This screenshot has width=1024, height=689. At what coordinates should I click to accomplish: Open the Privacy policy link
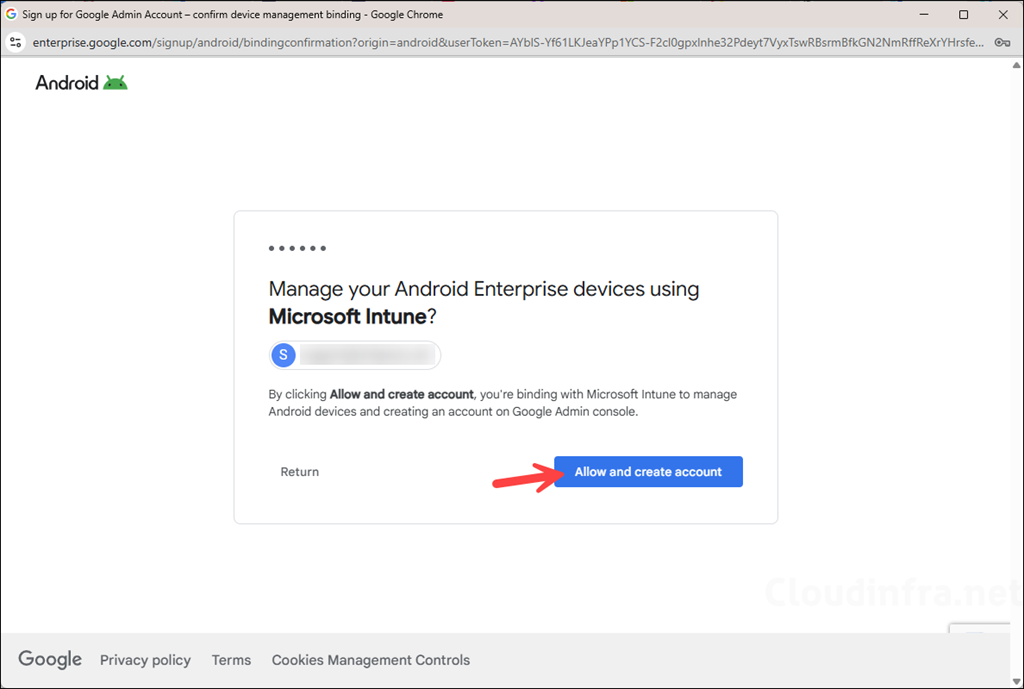tap(145, 660)
